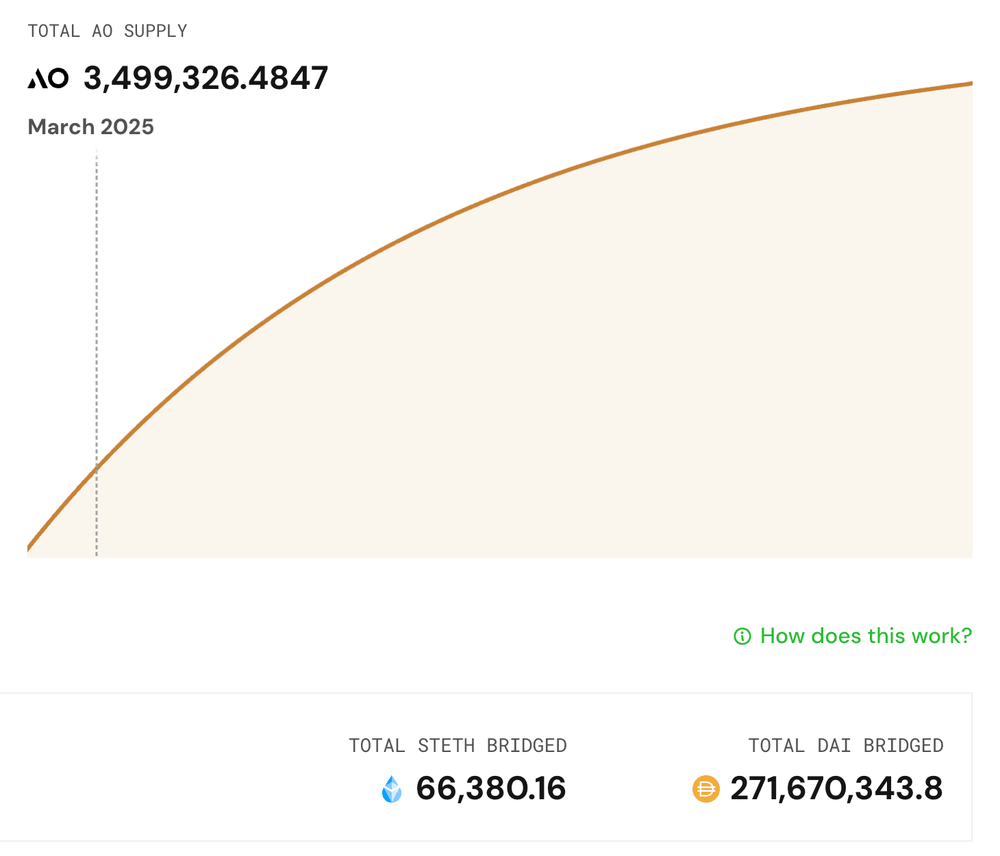
Task: Click the stETH droplet icon
Action: [x=392, y=790]
